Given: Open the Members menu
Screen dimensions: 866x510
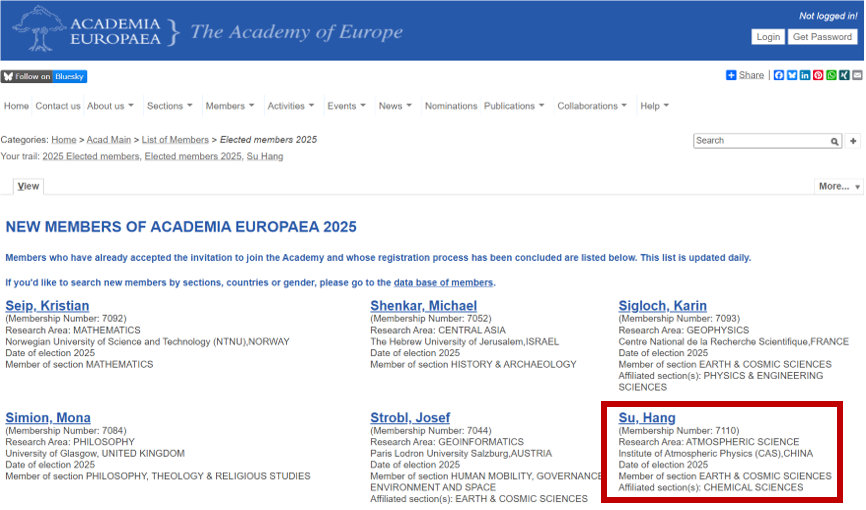Looking at the screenshot, I should coord(229,106).
